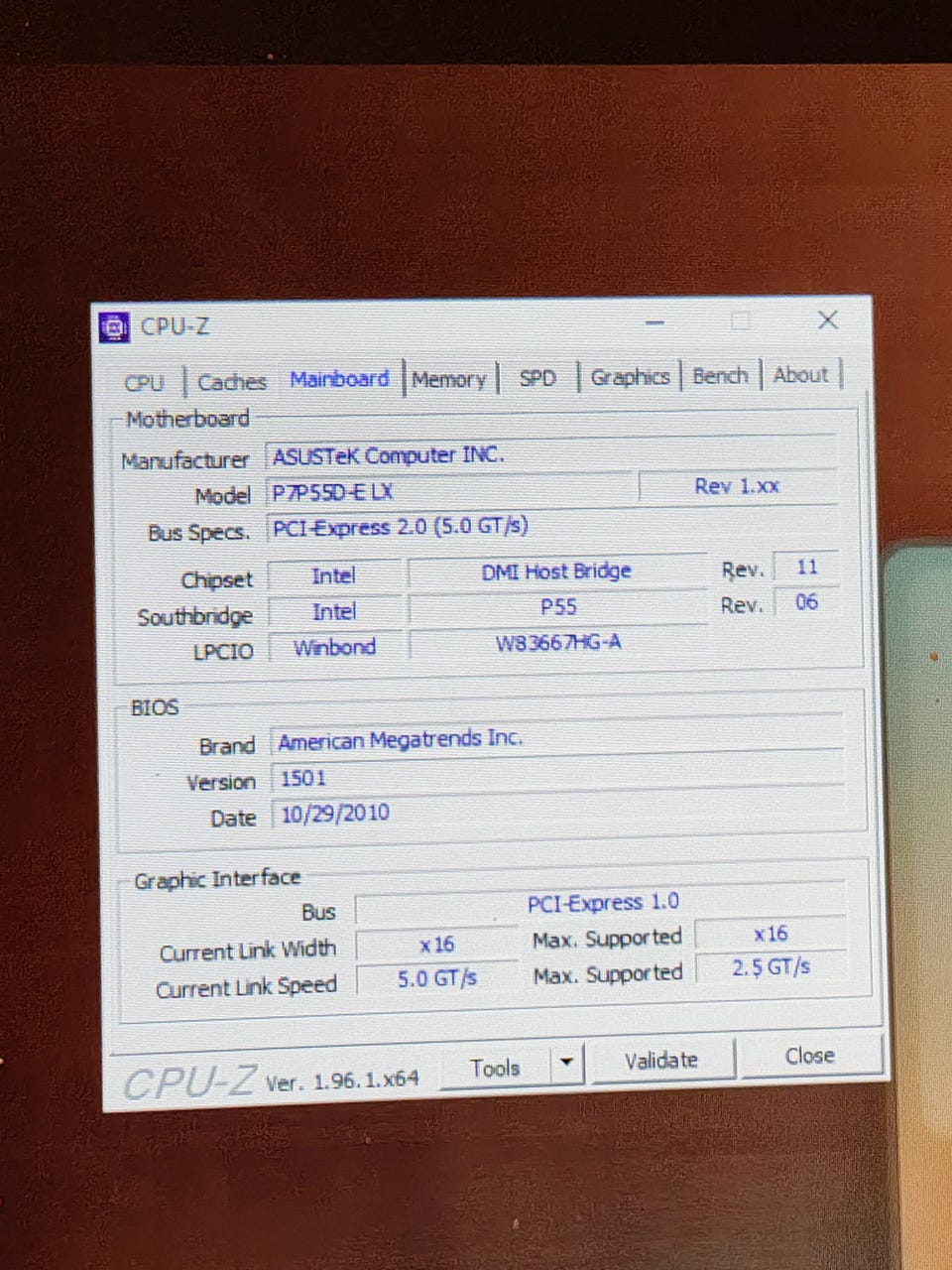Click the Southbridge P55 field

(558, 607)
